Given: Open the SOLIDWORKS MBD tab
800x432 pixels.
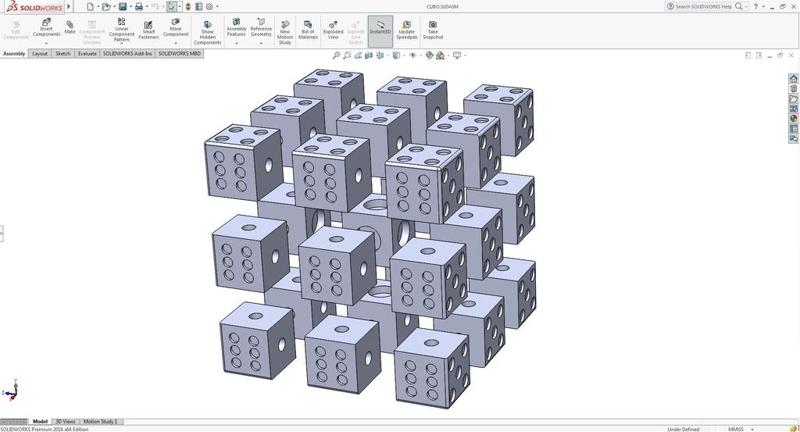Looking at the screenshot, I should click(179, 54).
